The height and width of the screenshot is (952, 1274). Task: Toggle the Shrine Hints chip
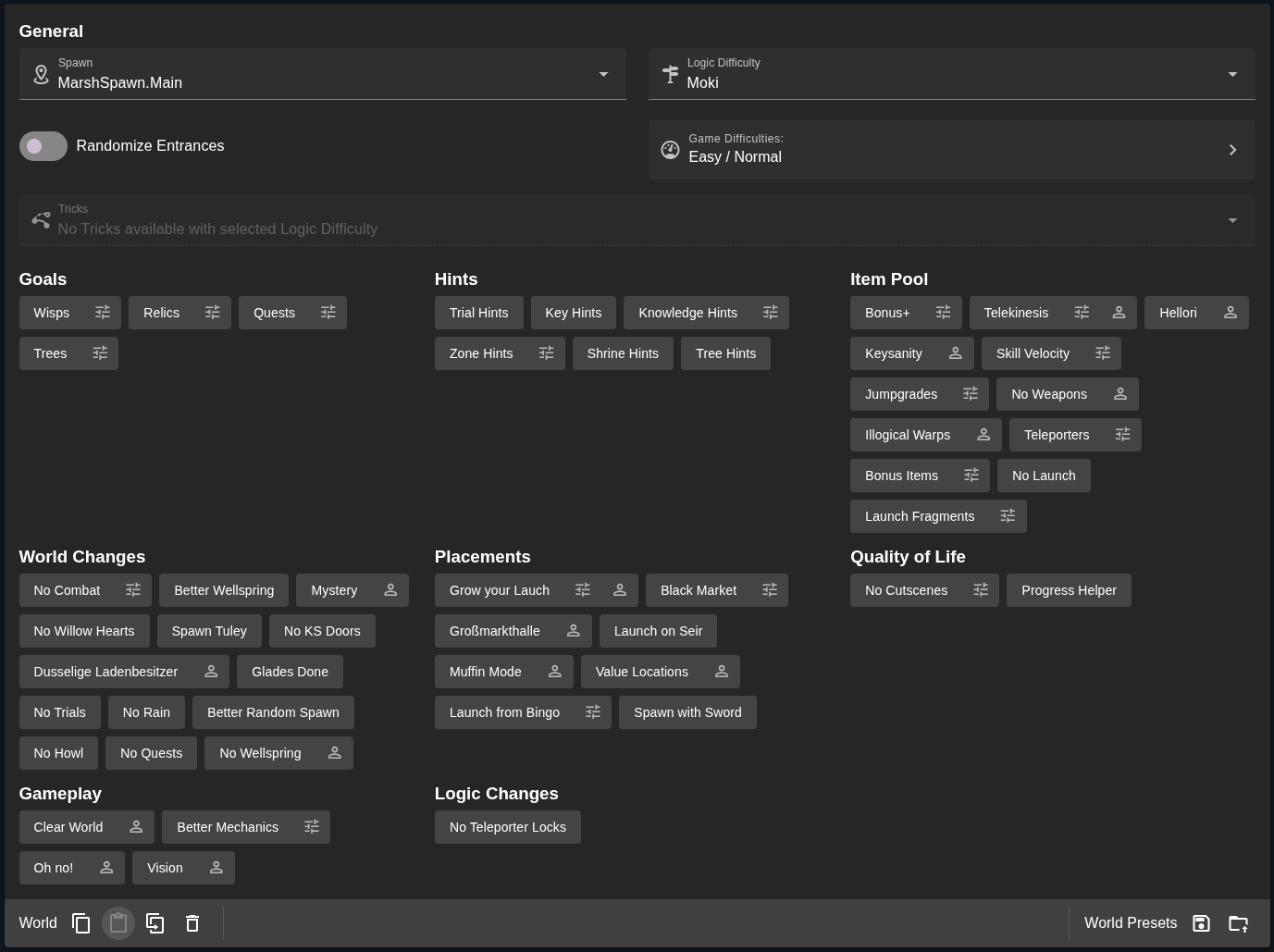point(623,353)
